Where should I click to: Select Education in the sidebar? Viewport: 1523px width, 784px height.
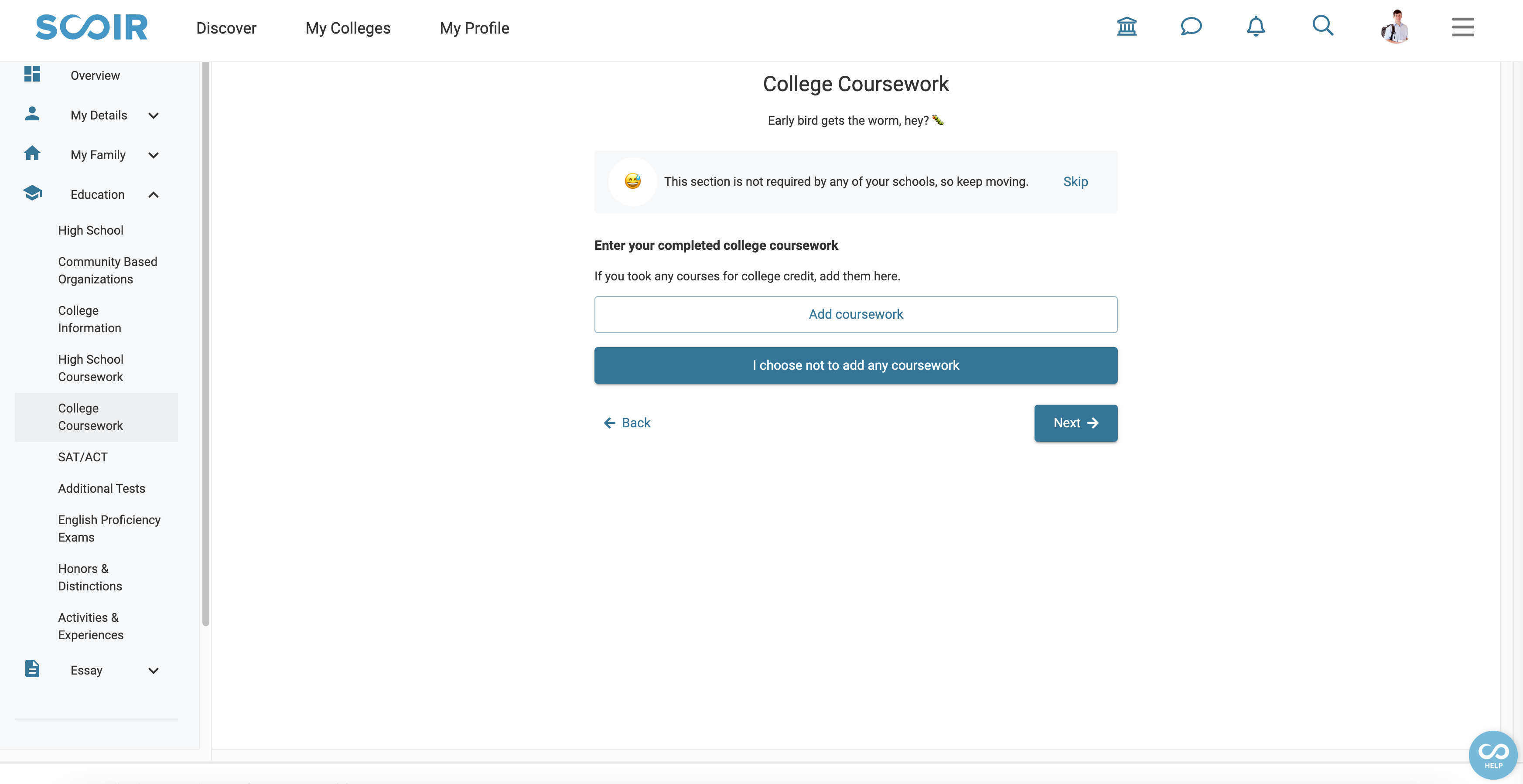pos(98,194)
